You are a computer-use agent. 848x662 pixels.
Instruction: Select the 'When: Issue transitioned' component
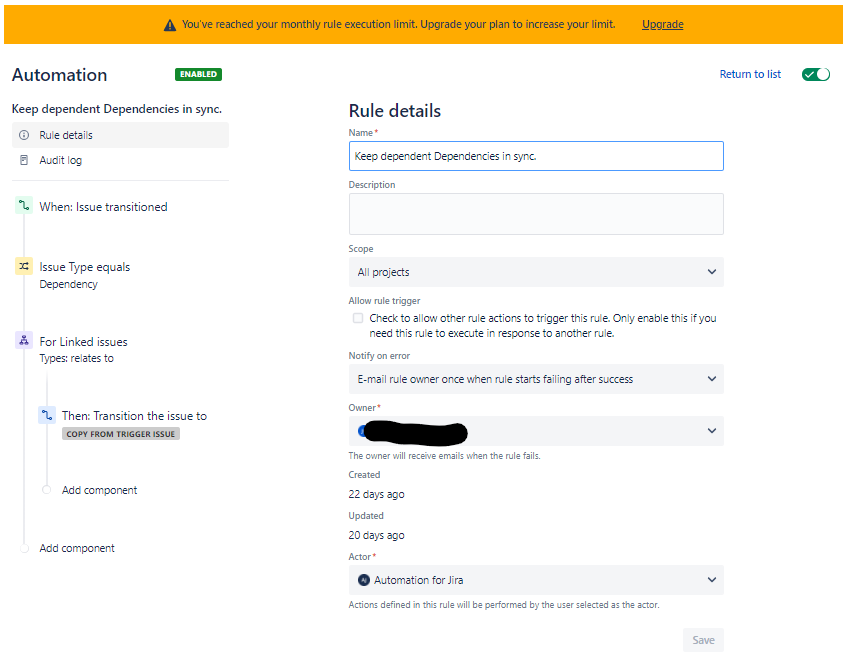click(103, 207)
